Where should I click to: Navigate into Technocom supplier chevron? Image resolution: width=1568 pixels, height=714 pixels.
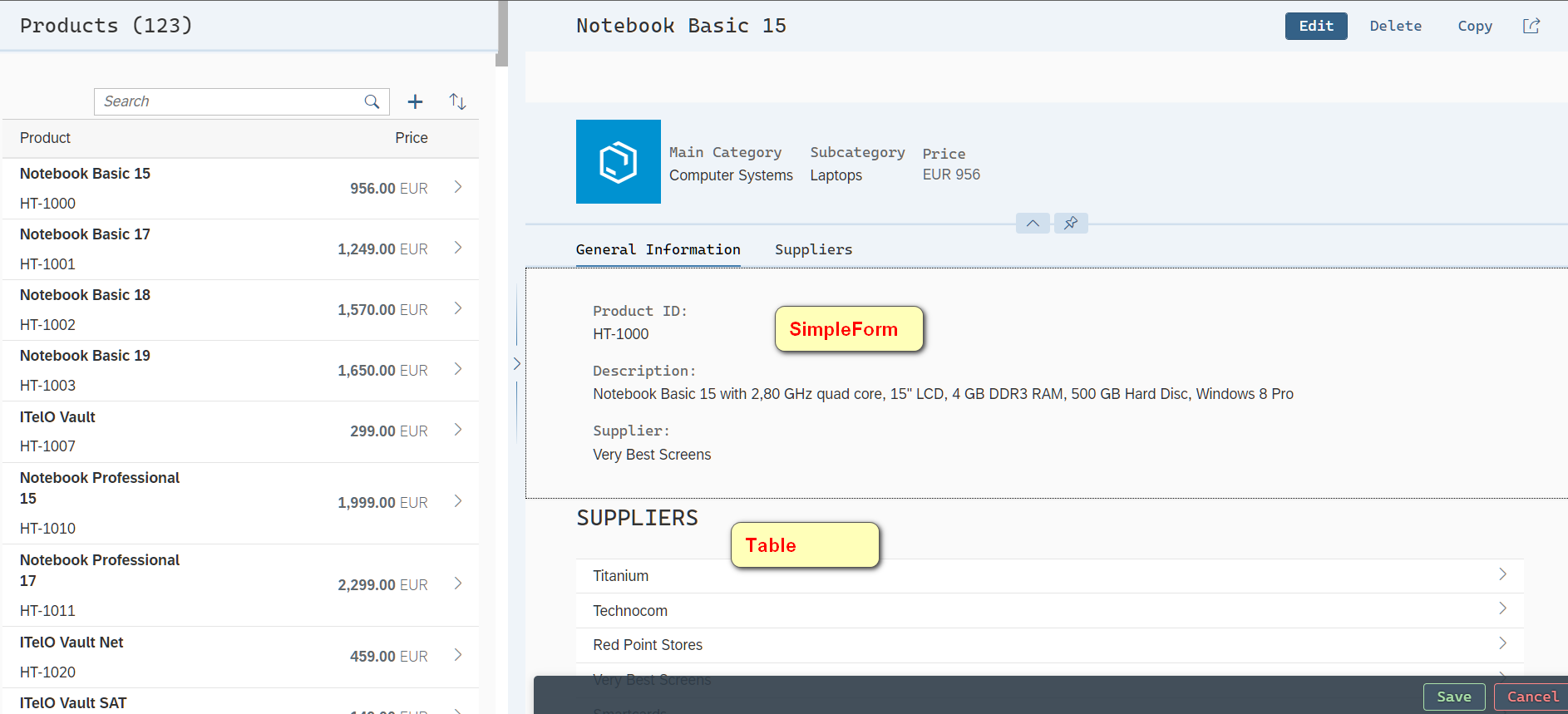pos(1502,608)
